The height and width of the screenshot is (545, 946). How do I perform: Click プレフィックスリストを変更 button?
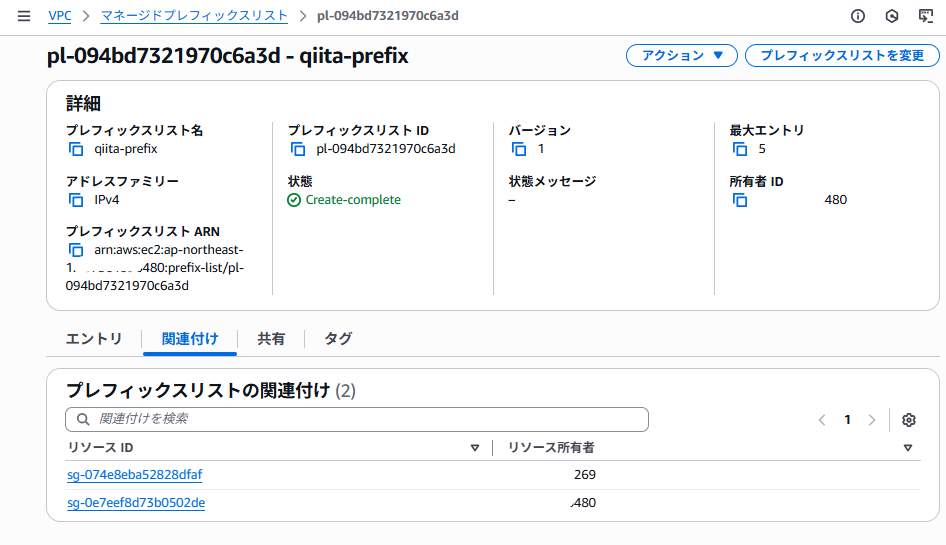pos(842,56)
